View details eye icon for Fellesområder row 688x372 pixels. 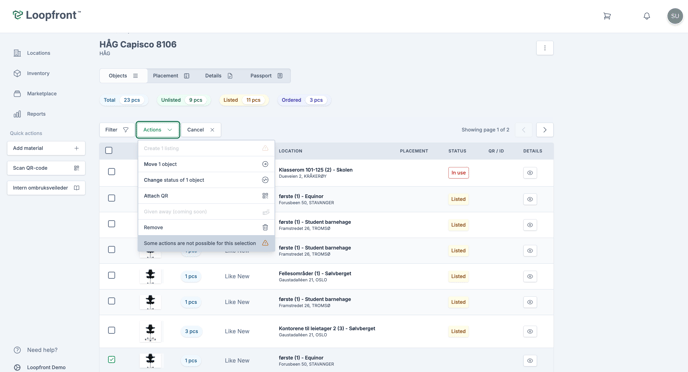click(530, 276)
